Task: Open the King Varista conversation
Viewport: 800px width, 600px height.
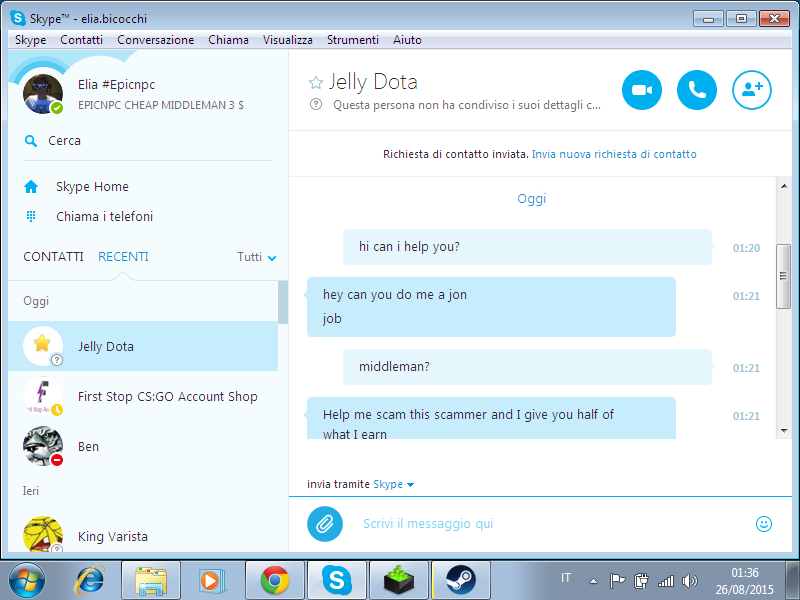Action: tap(143, 534)
